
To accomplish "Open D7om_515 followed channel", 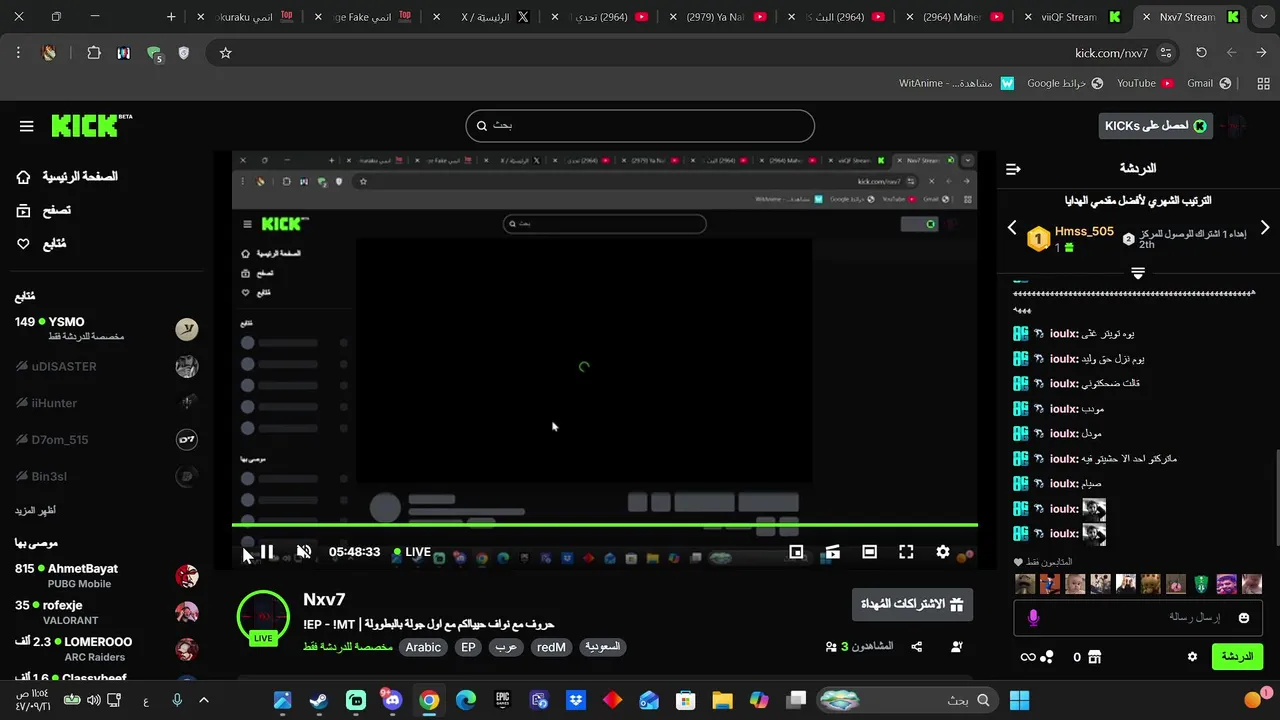I will 106,440.
